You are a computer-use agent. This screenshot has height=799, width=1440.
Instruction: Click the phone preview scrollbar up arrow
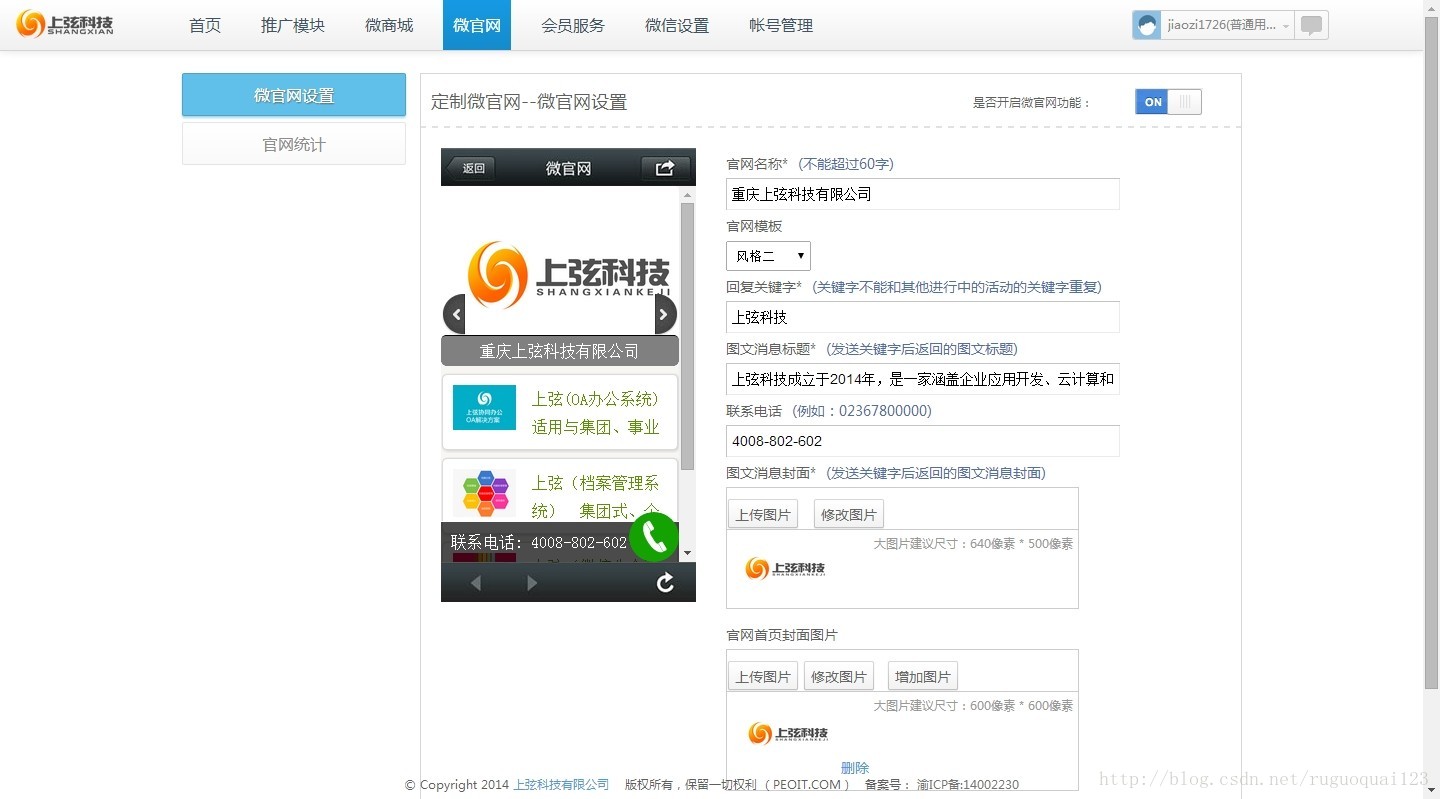click(687, 194)
